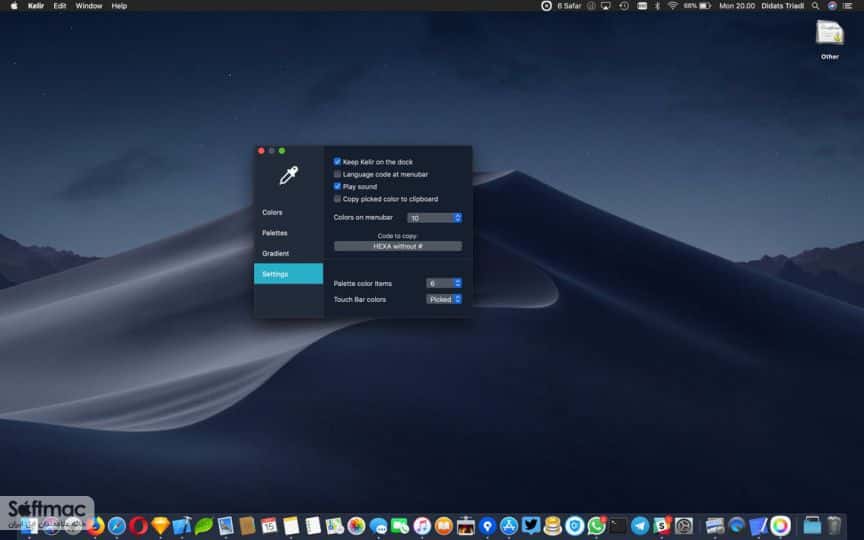Viewport: 864px width, 540px height.
Task: Toggle the Play sound checkbox
Action: click(x=337, y=186)
